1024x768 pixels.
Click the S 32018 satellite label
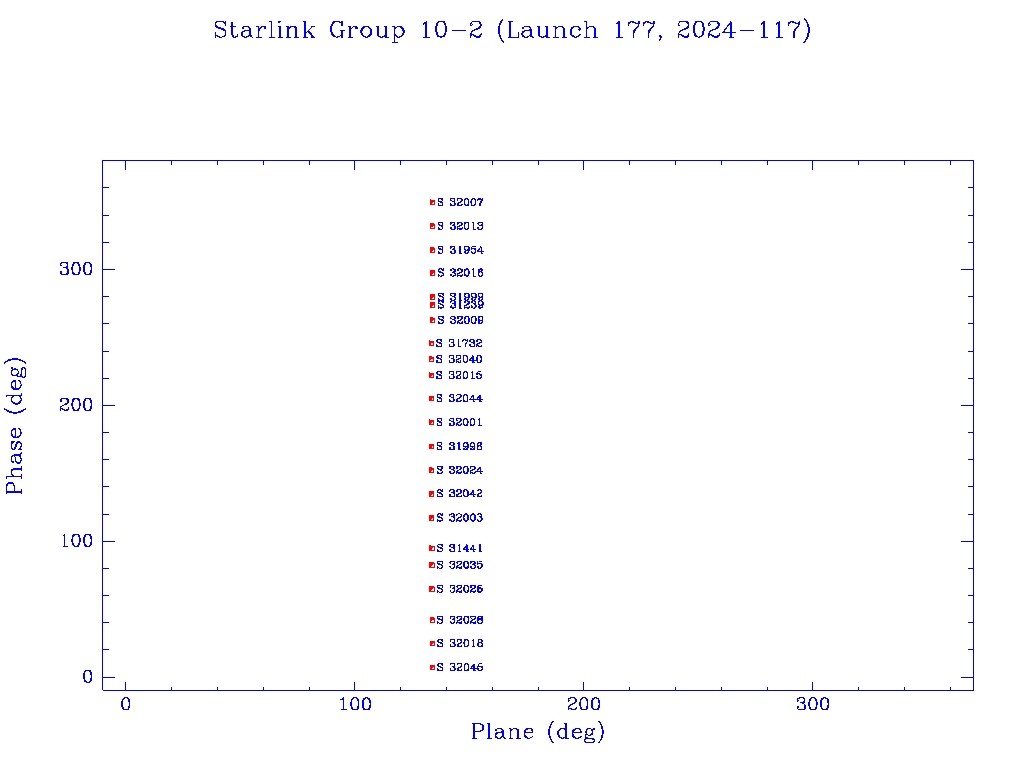pyautogui.click(x=460, y=643)
